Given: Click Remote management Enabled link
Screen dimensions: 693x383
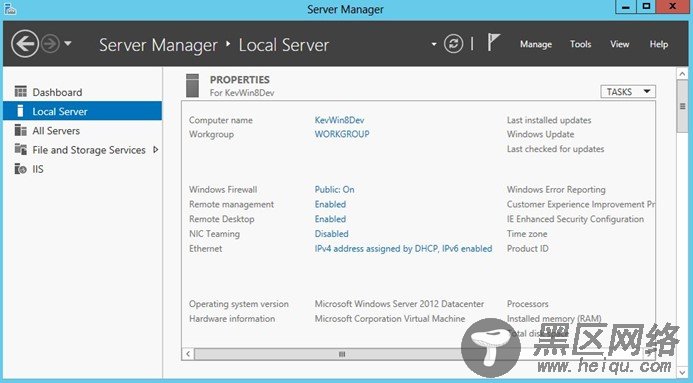Looking at the screenshot, I should coord(330,204).
